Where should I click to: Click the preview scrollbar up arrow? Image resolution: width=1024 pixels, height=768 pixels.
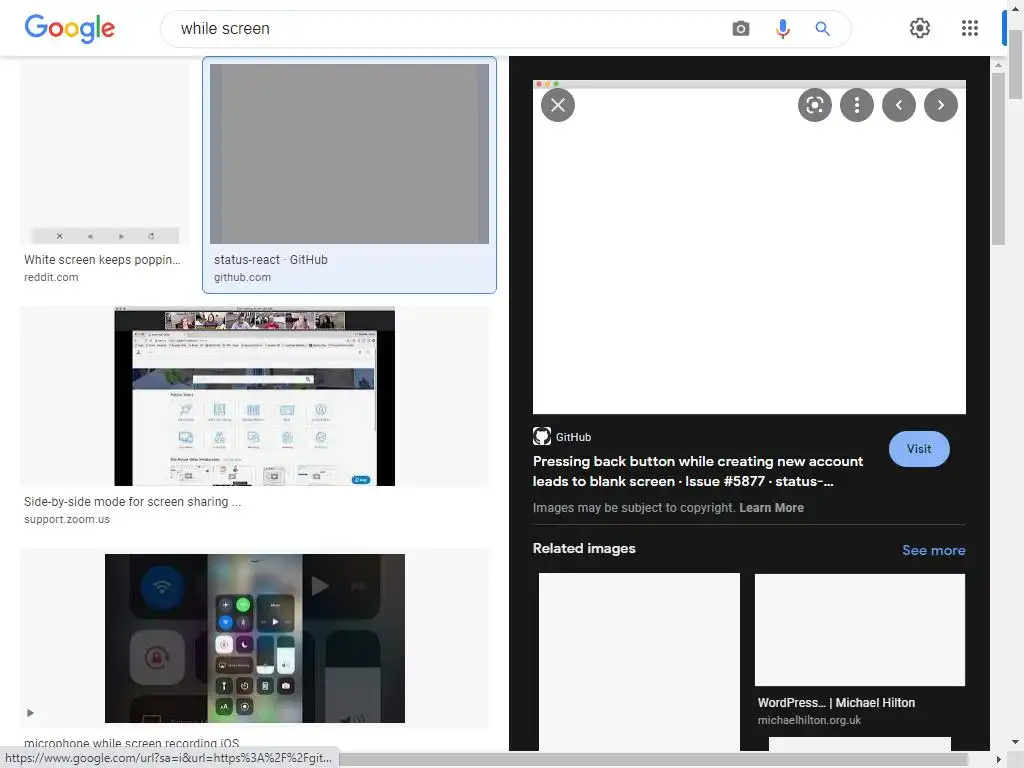click(998, 65)
